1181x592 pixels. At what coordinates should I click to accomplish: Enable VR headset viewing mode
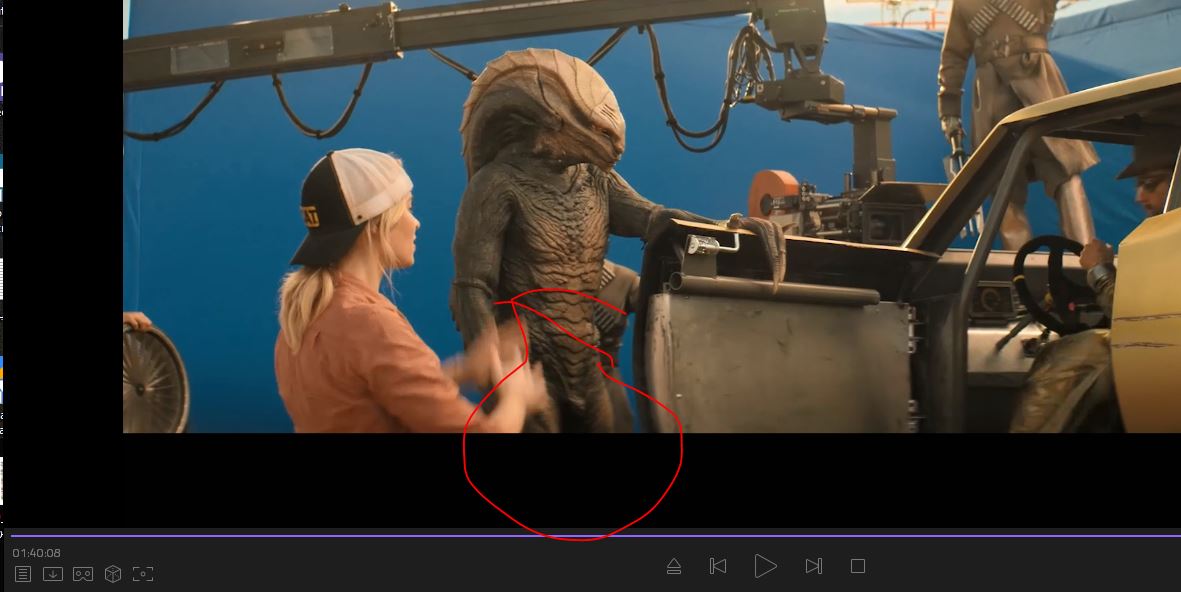pos(83,574)
